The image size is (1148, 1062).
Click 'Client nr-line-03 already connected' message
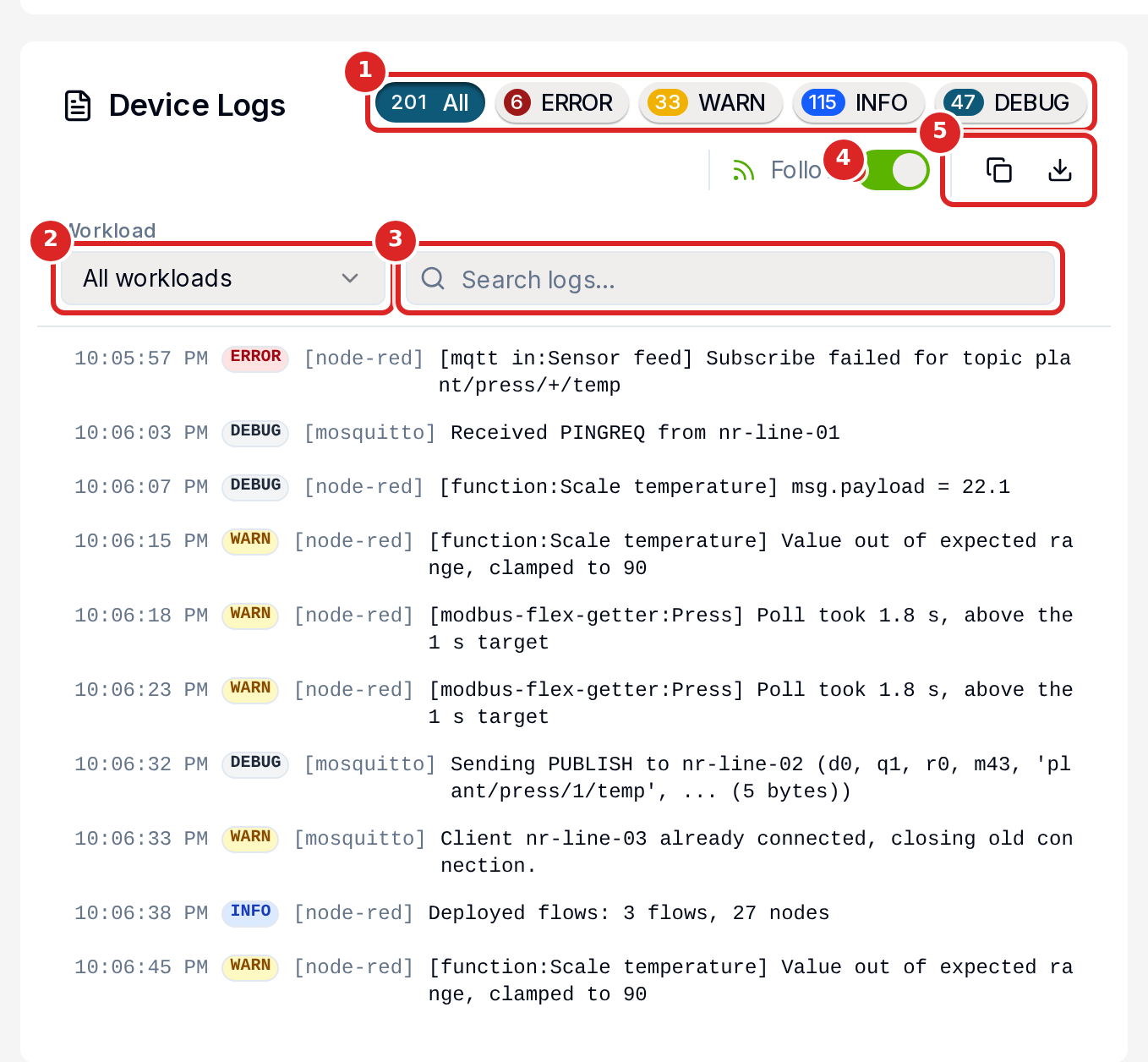(x=757, y=852)
